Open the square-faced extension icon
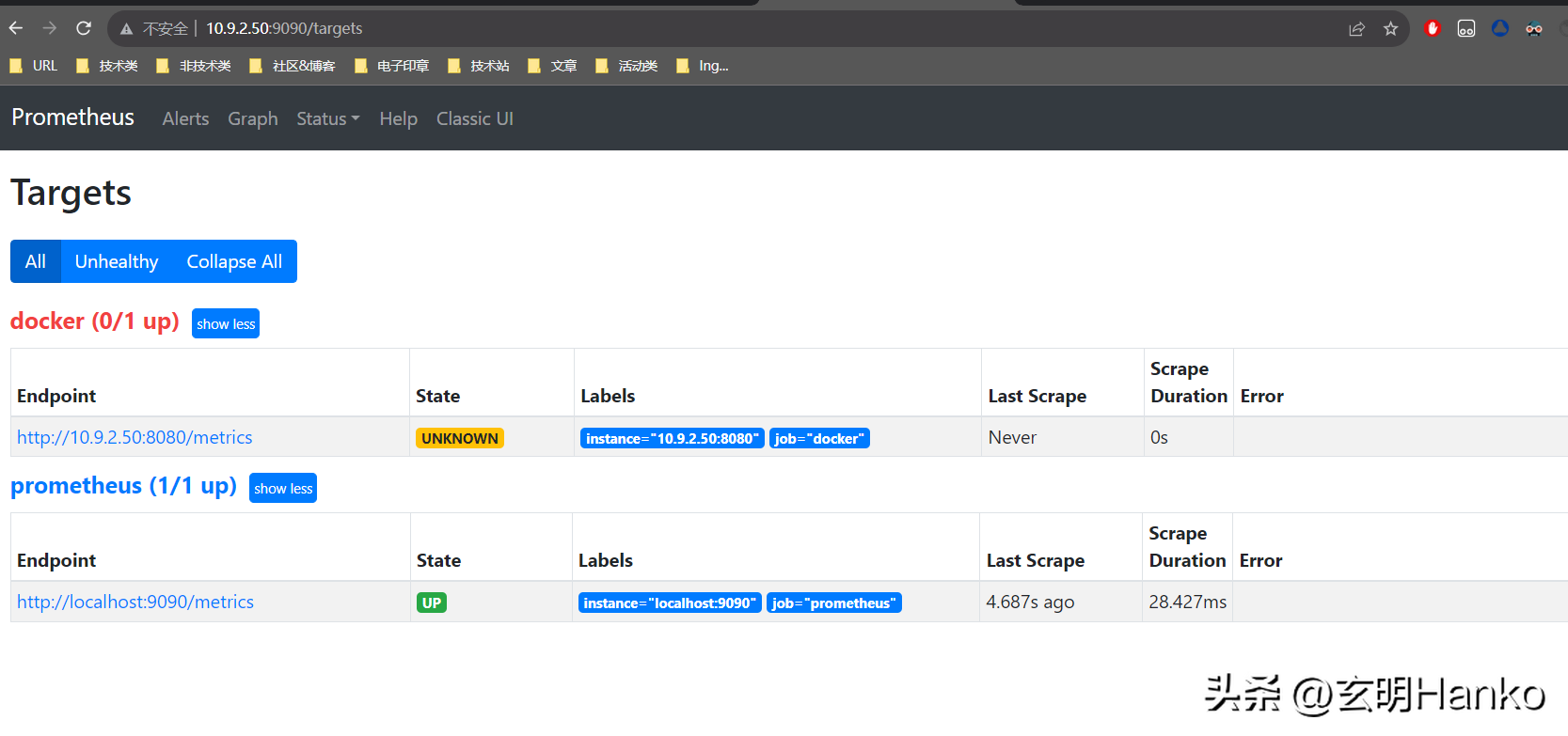 [1465, 28]
